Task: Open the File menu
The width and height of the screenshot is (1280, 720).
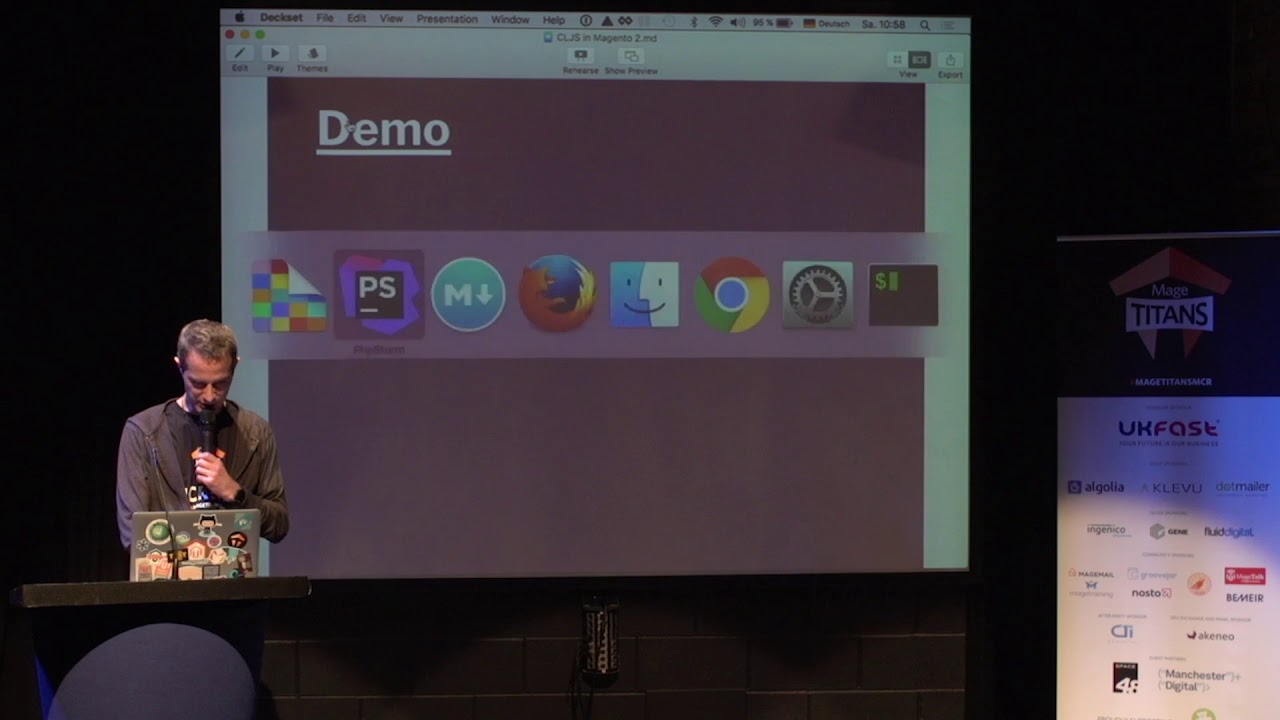Action: (325, 19)
